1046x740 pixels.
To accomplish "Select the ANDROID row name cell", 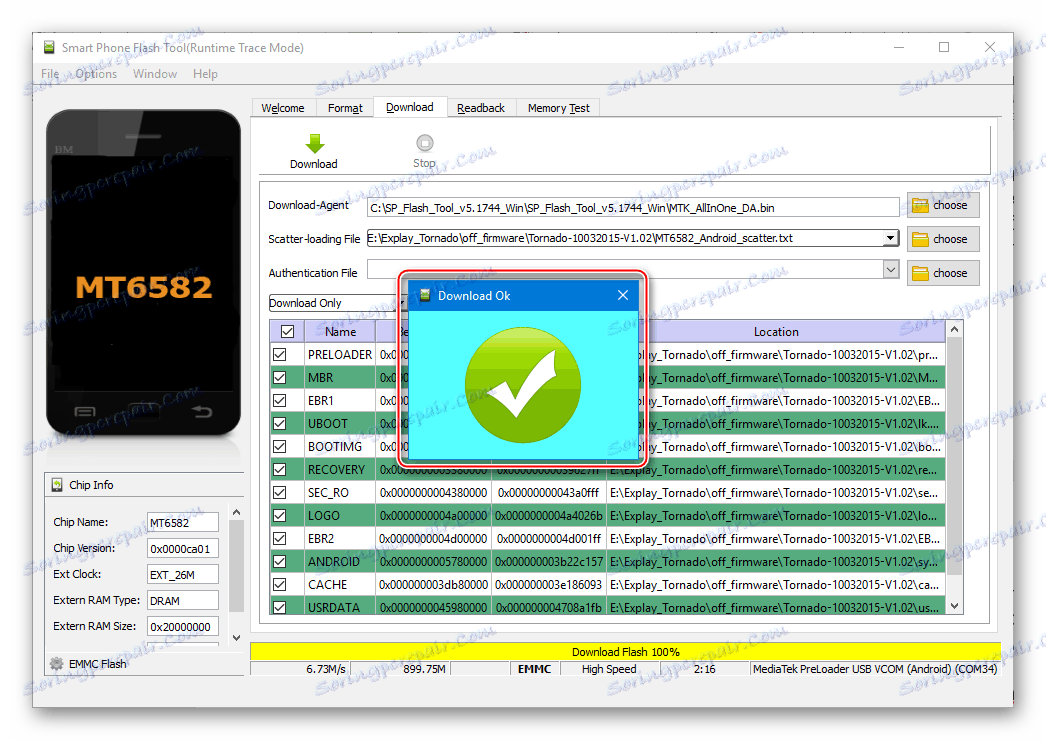I will click(x=340, y=562).
